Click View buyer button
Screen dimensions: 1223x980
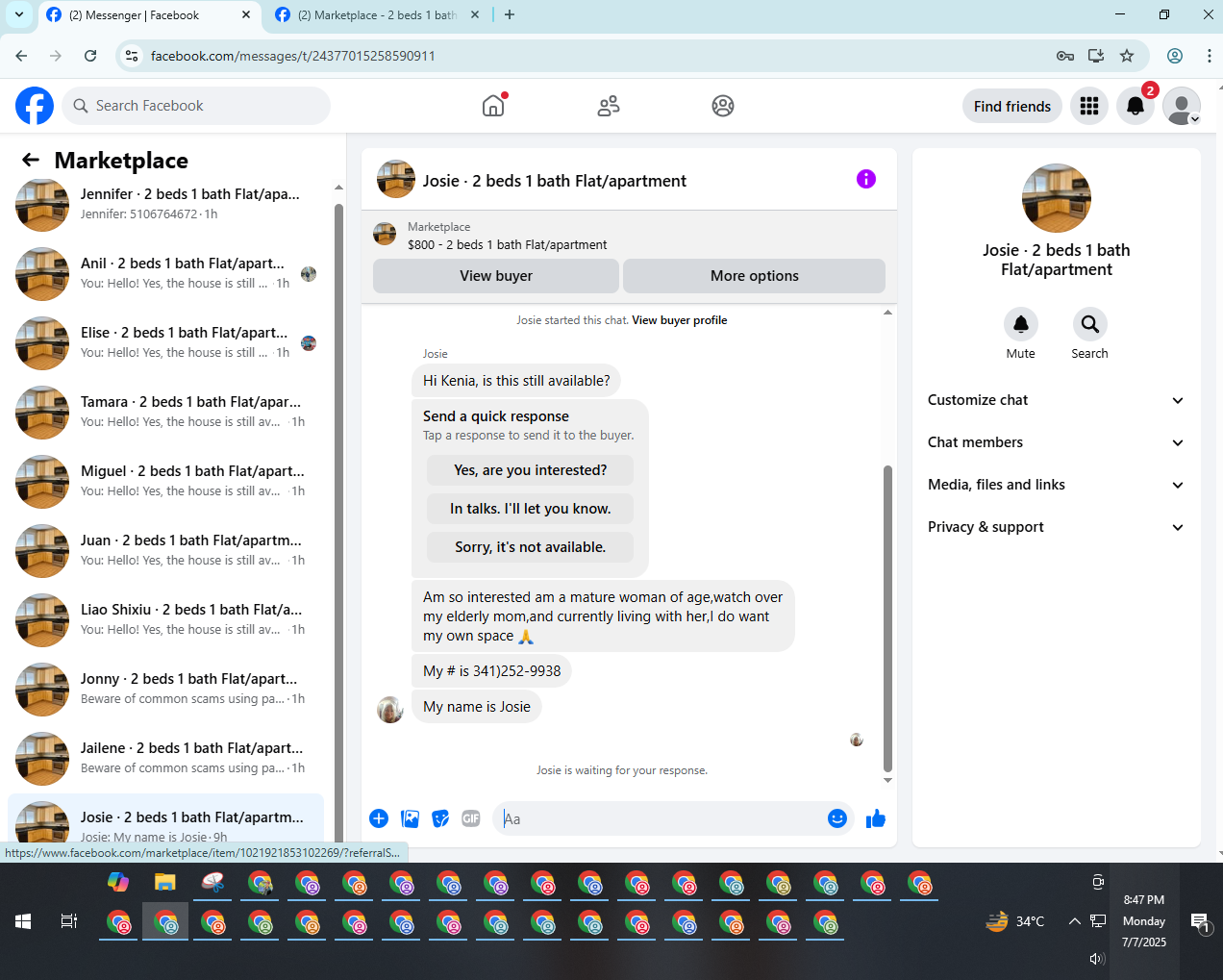pos(496,276)
